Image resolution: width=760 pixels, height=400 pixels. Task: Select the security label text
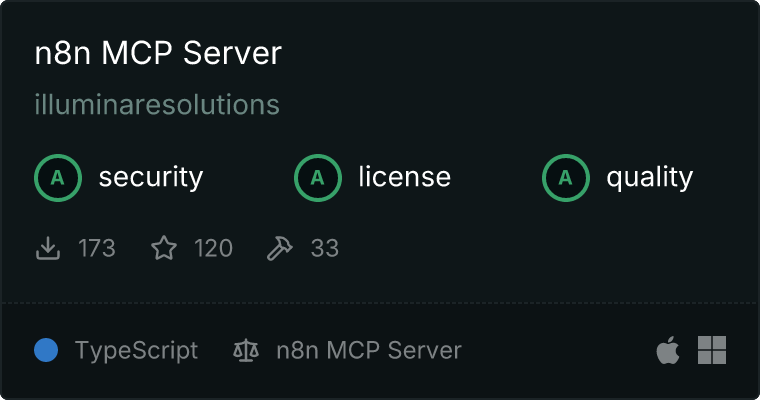(150, 178)
